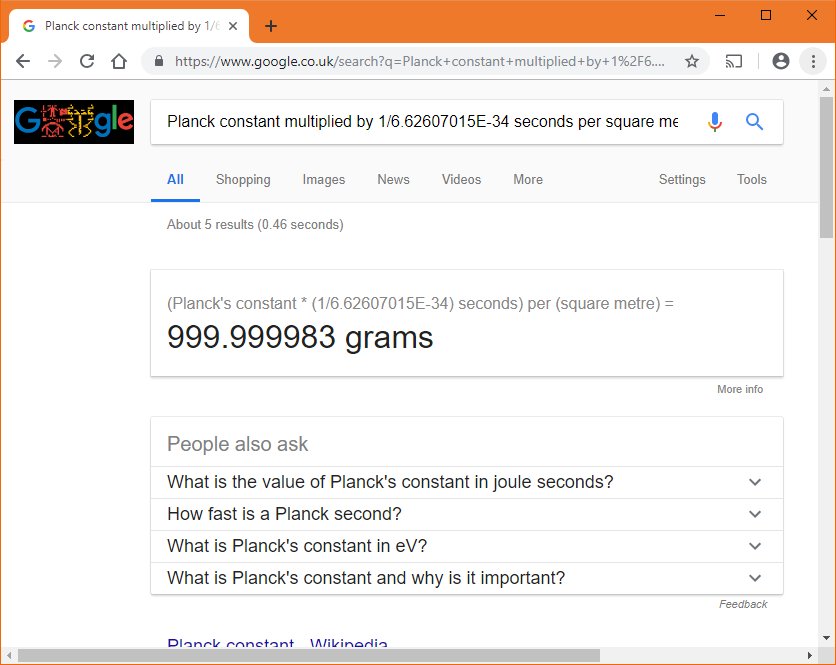The image size is (836, 665).
Task: Click the vertical scrollbar down arrow
Action: 826,638
